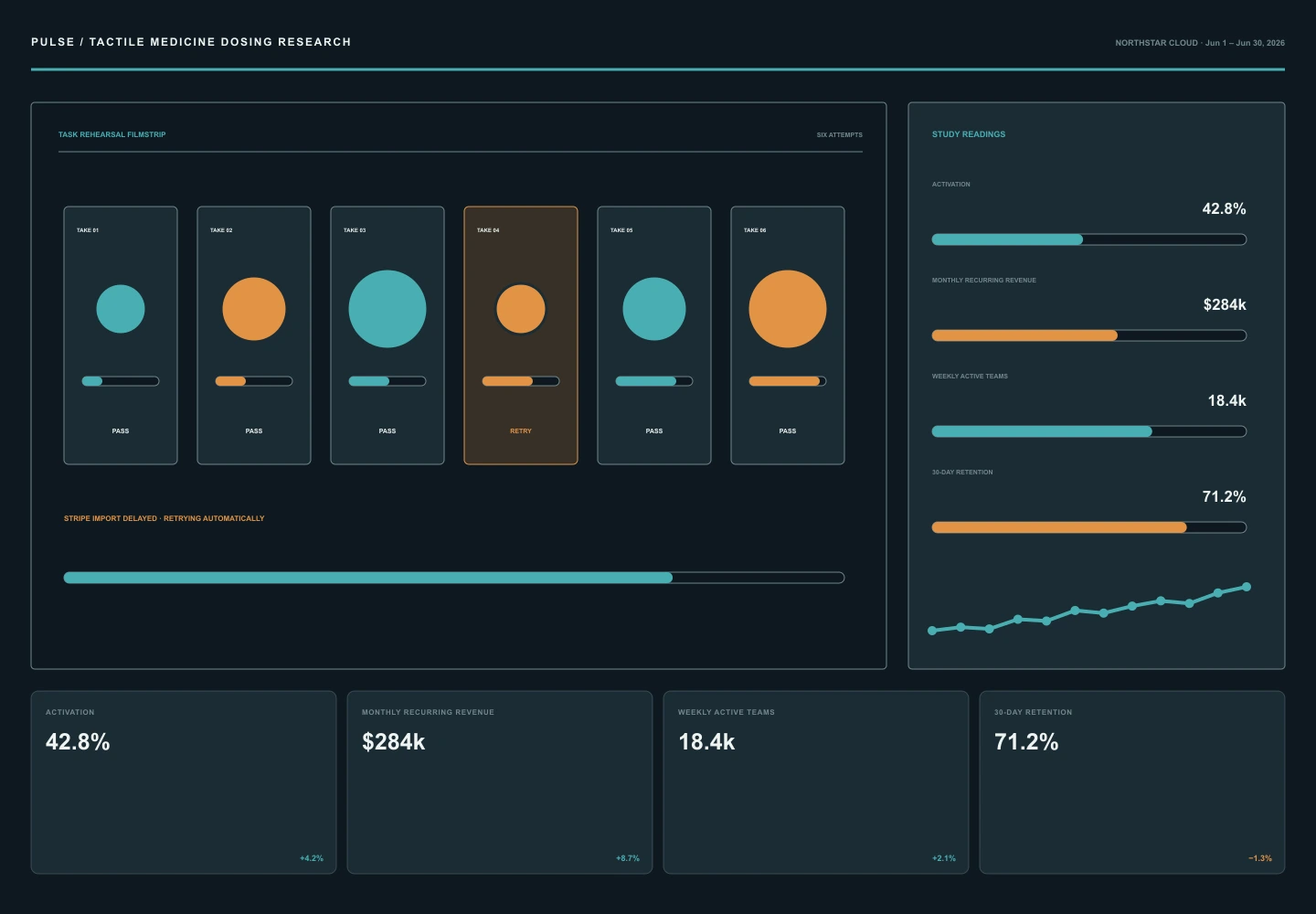Click the PASS label under Take 01
This screenshot has height=914, width=1316.
(121, 430)
